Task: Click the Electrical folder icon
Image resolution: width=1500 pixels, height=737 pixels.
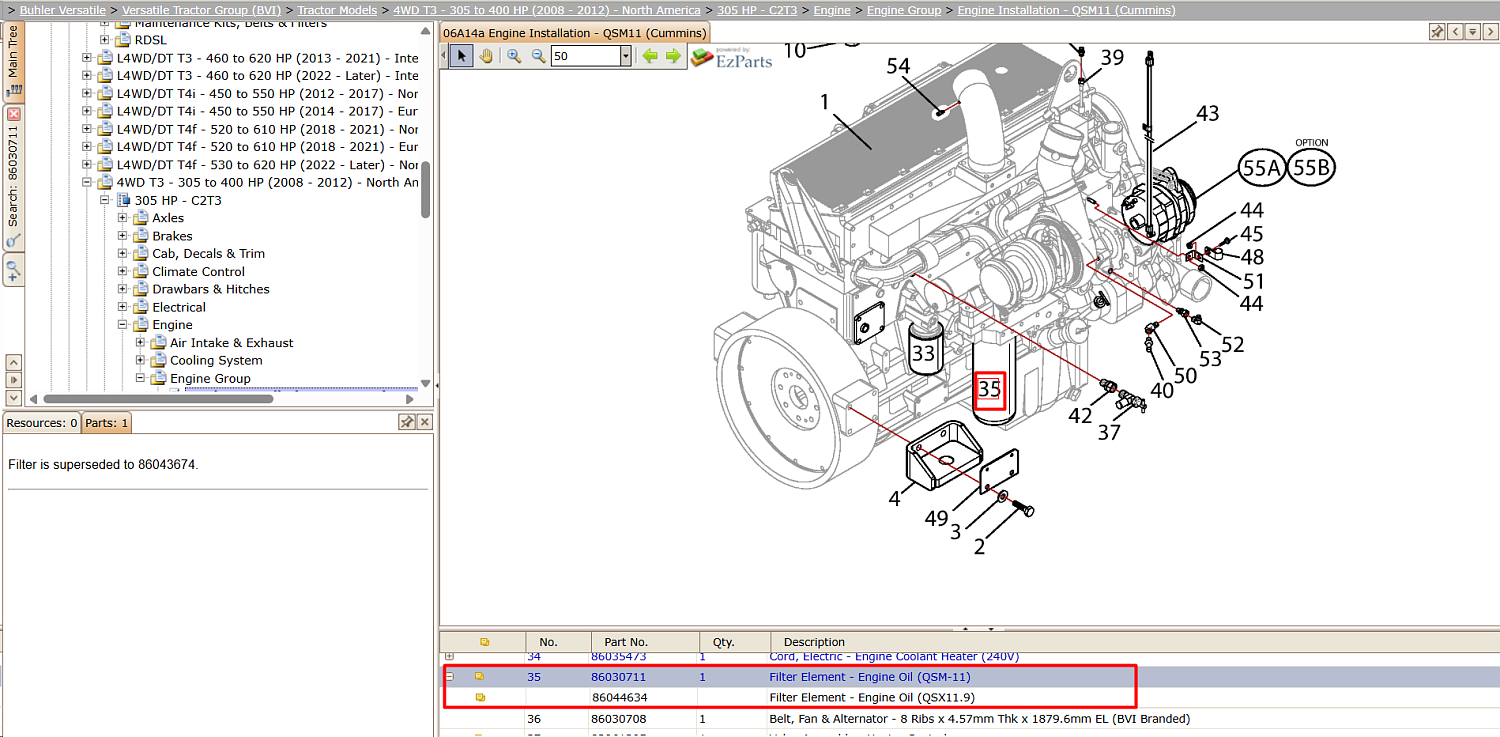Action: click(x=141, y=307)
